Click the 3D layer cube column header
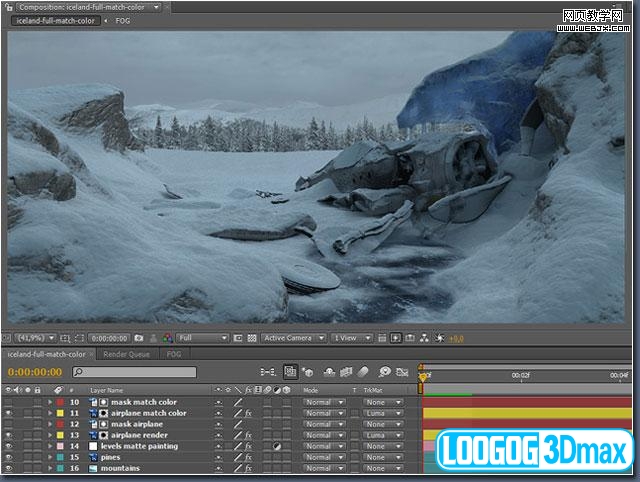 [287, 390]
